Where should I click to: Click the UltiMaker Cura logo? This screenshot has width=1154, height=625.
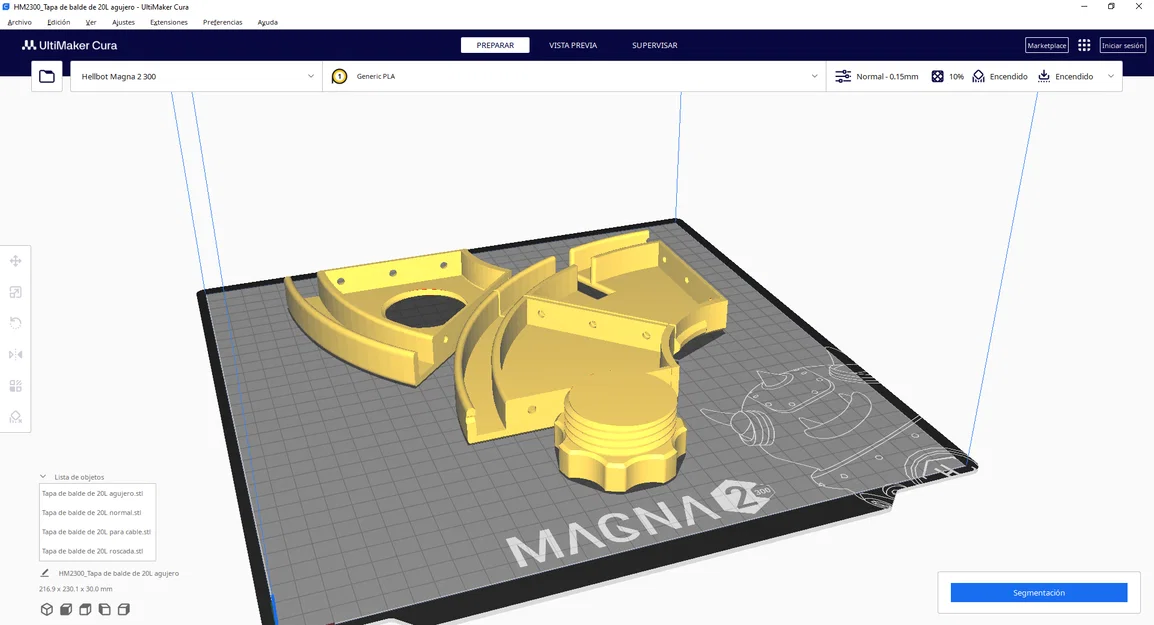pos(70,46)
